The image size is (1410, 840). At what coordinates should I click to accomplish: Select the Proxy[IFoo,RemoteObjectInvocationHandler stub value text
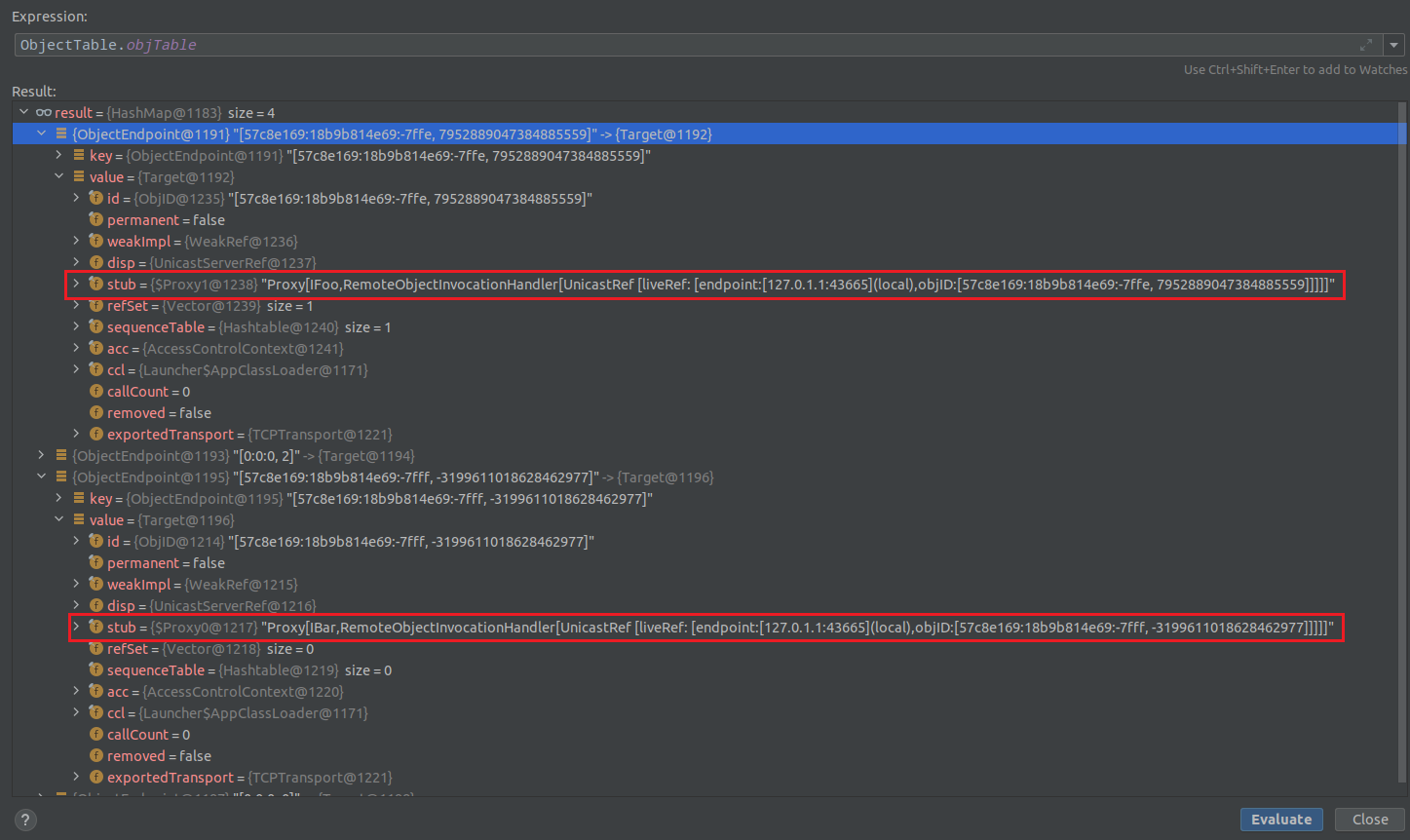click(799, 285)
